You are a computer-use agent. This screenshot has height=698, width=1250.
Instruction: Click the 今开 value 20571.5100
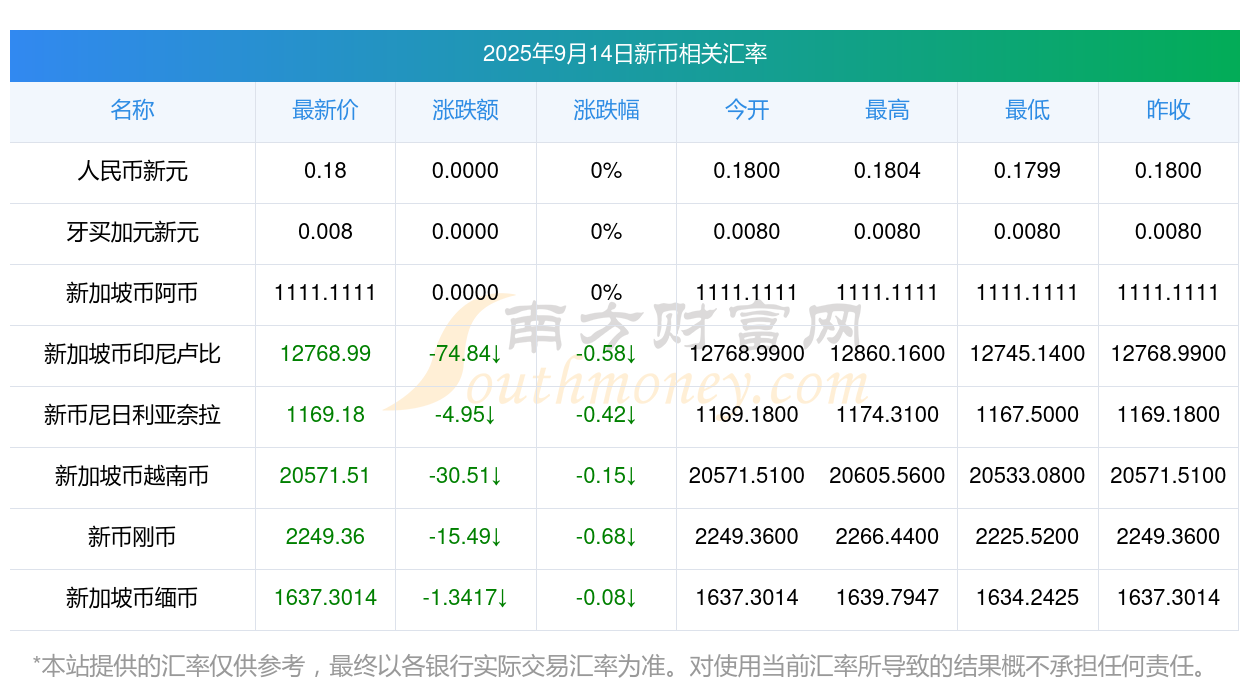(x=747, y=476)
